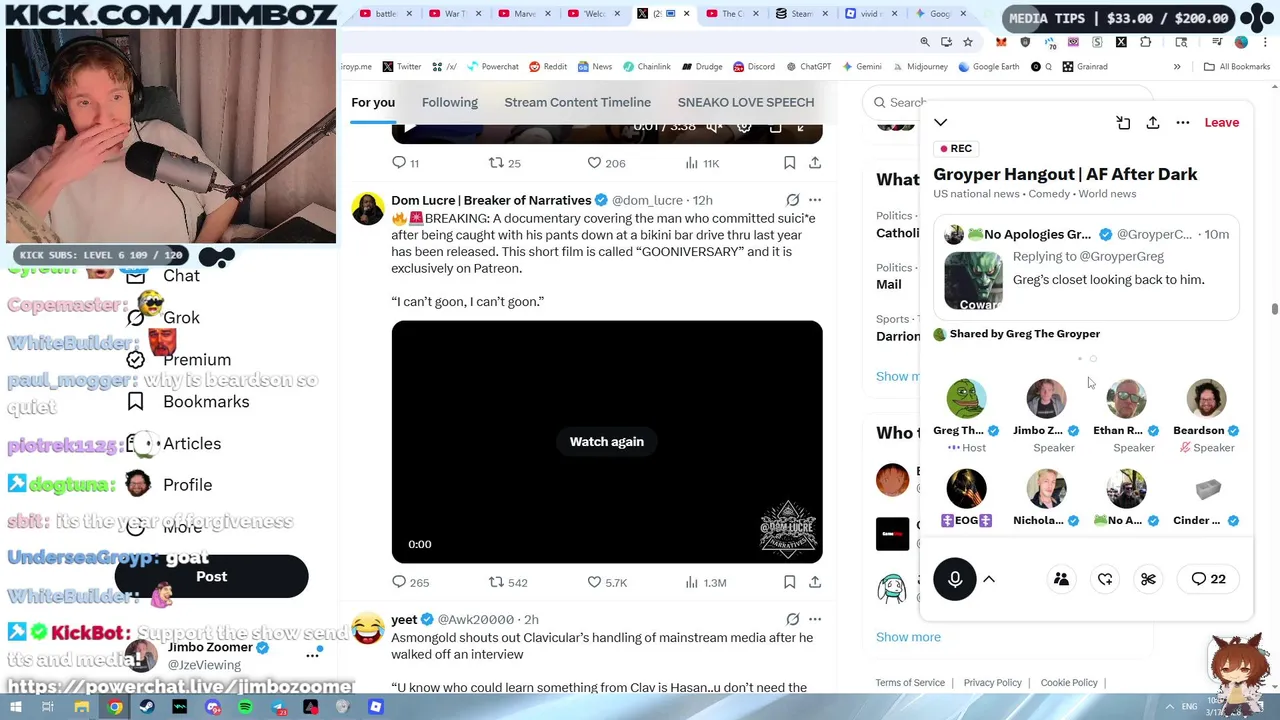Switch to the Following tab

tap(449, 102)
